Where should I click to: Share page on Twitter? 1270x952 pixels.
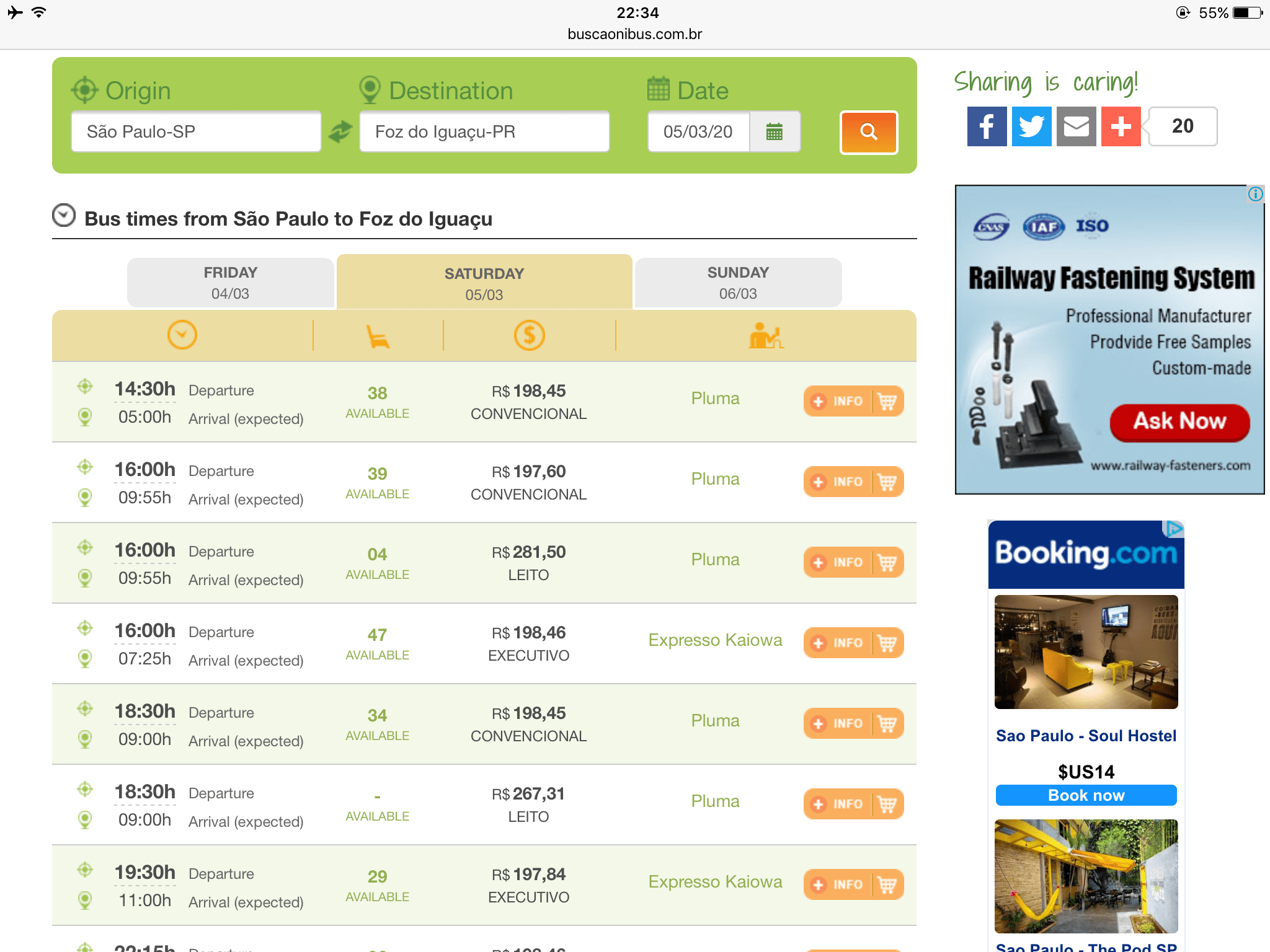[x=1031, y=126]
